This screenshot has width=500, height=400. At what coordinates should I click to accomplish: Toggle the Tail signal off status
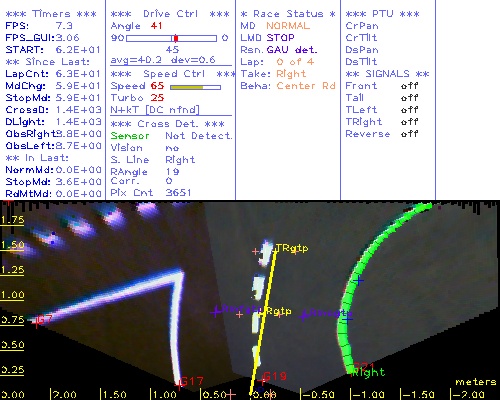coord(409,98)
